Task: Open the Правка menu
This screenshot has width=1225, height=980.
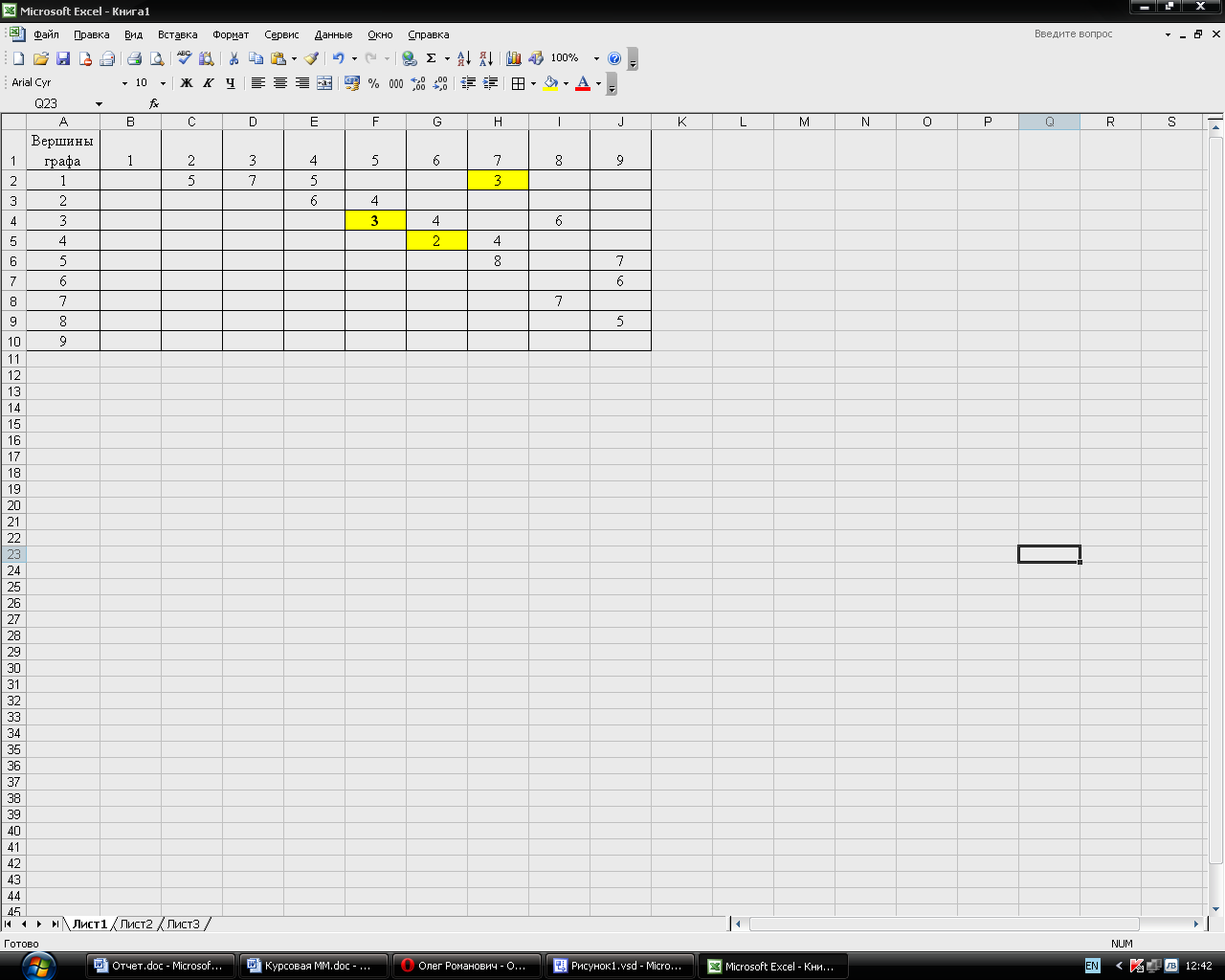Action: coord(92,34)
